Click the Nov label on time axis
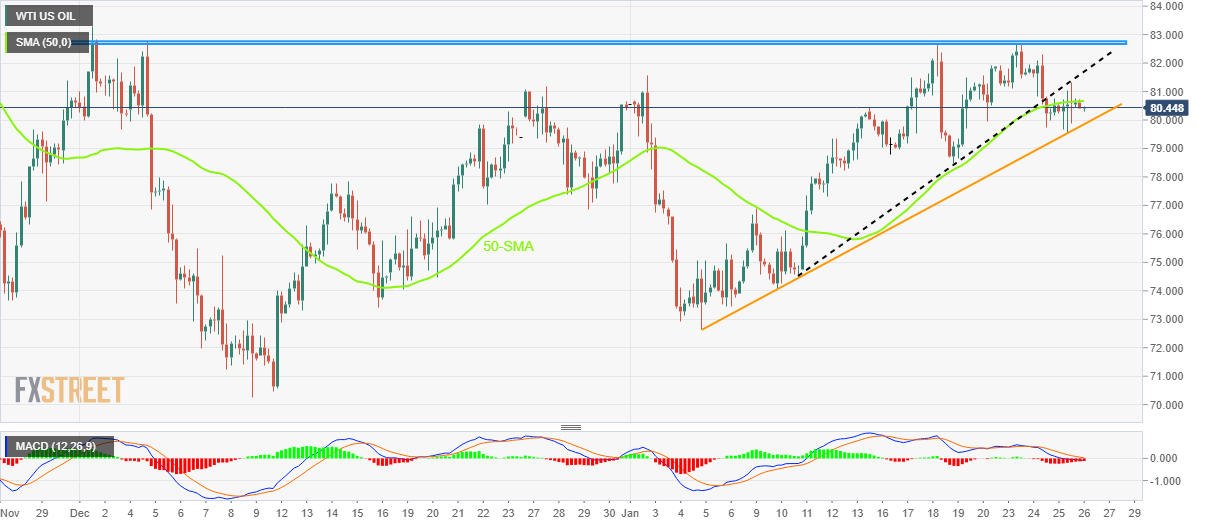Screen dimensions: 1207x526 tap(10, 513)
